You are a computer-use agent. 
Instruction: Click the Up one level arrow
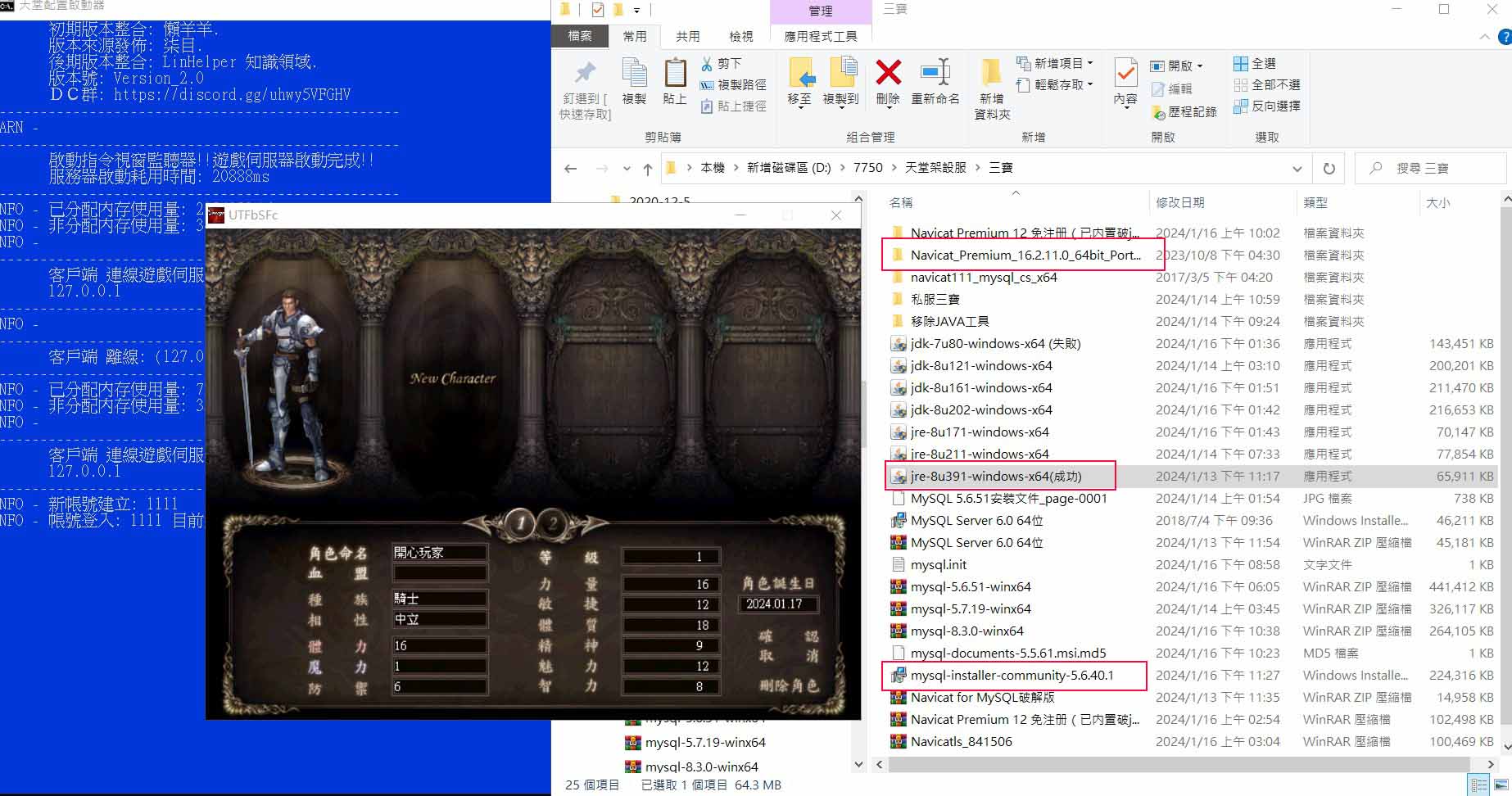coord(647,168)
